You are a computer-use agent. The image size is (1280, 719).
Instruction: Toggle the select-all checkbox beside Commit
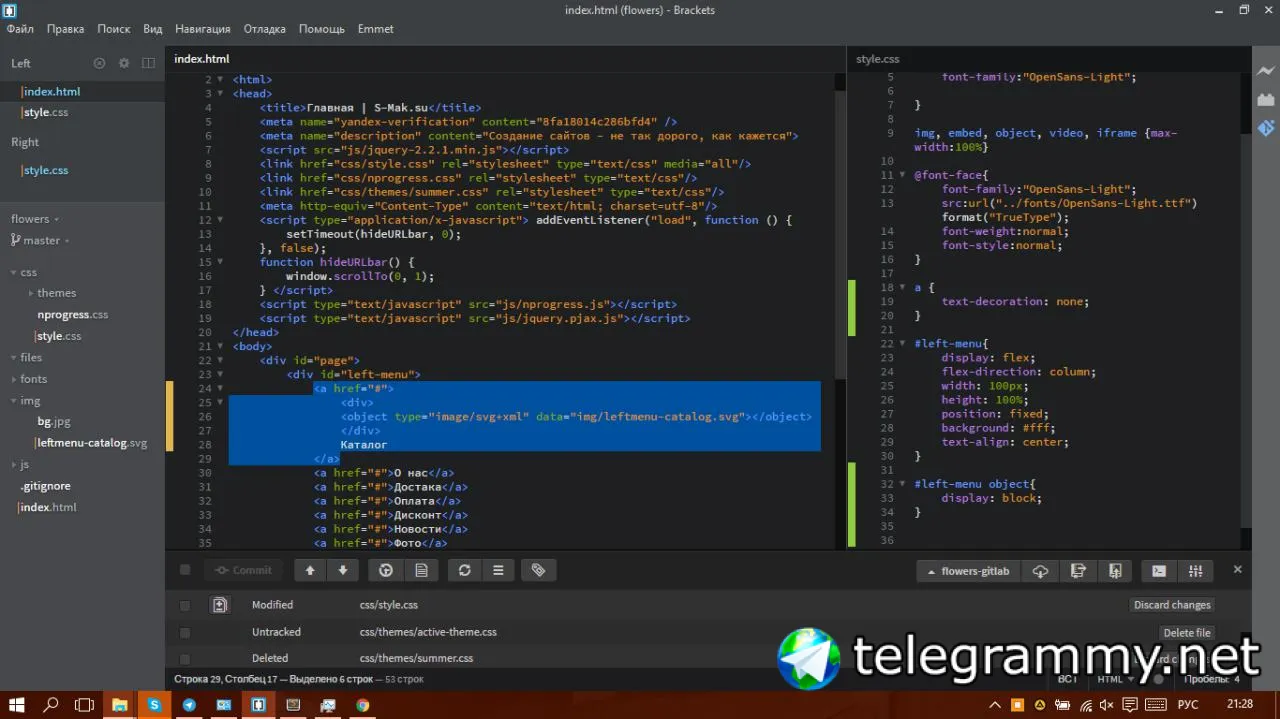[x=185, y=570]
